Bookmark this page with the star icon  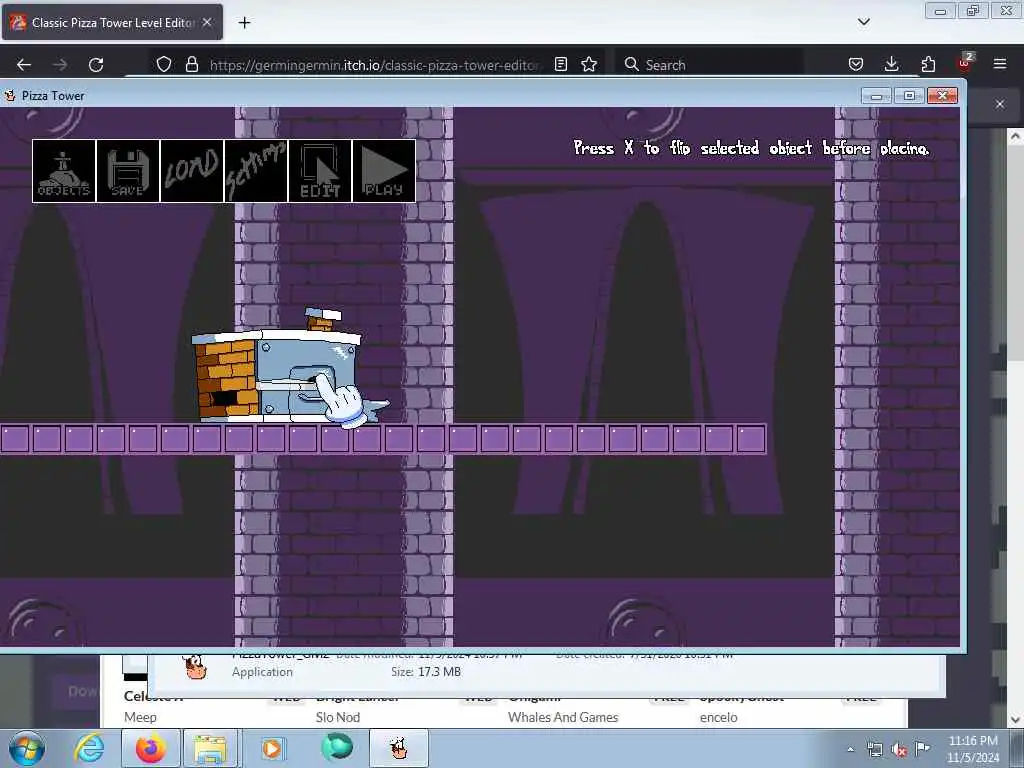click(589, 64)
